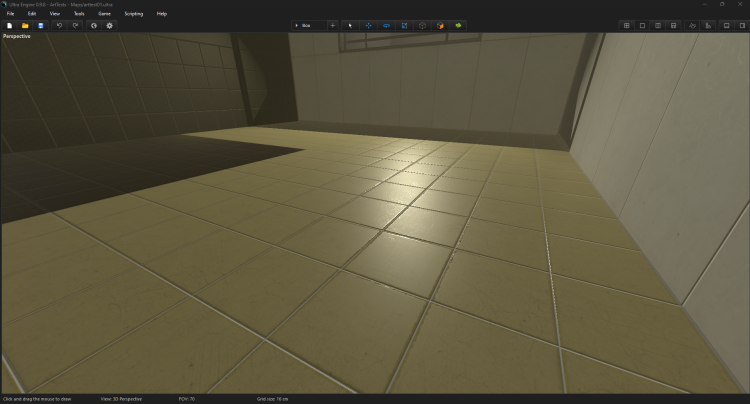Click the Perspective viewport label
The height and width of the screenshot is (404, 750).
(x=17, y=36)
